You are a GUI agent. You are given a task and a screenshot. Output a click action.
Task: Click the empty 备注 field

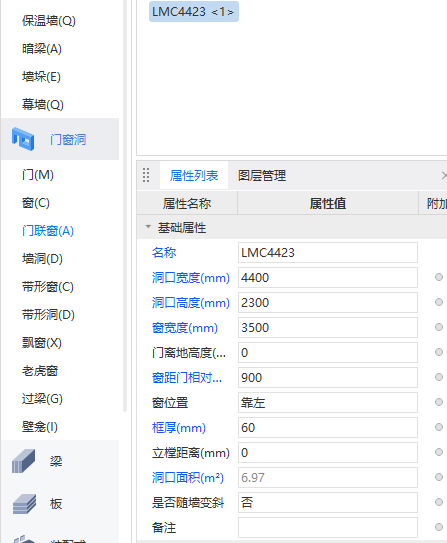pyautogui.click(x=328, y=527)
